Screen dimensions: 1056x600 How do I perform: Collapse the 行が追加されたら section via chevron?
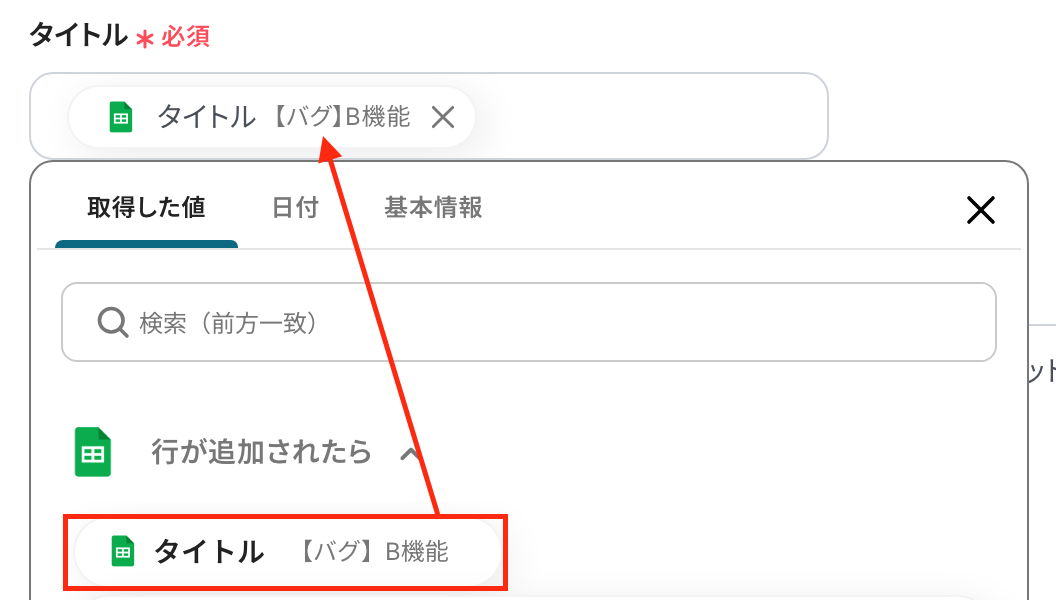(x=410, y=455)
